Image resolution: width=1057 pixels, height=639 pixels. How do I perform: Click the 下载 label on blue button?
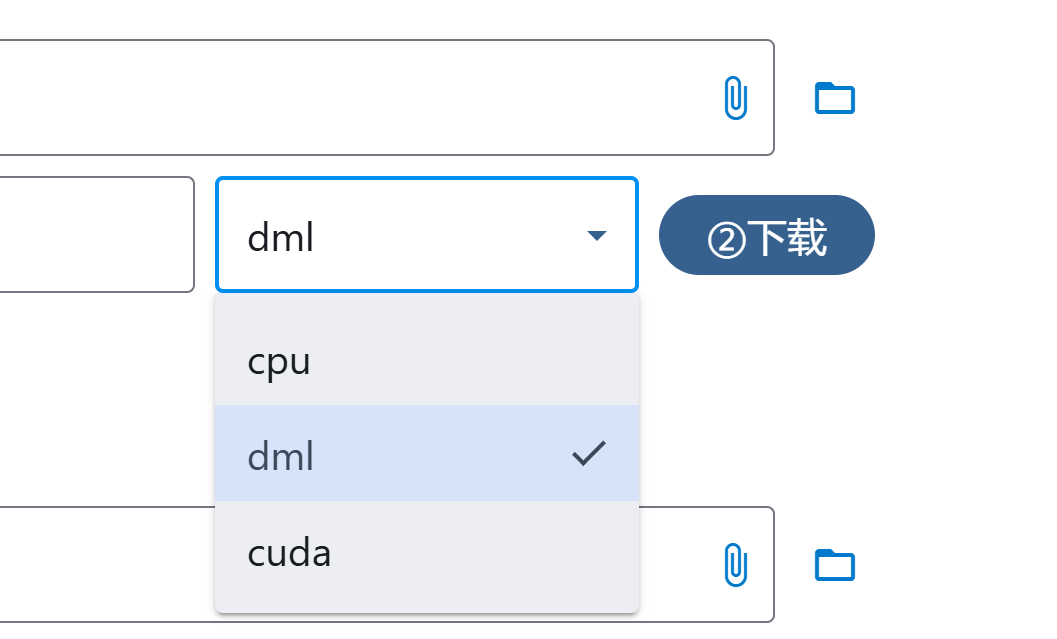pos(788,238)
